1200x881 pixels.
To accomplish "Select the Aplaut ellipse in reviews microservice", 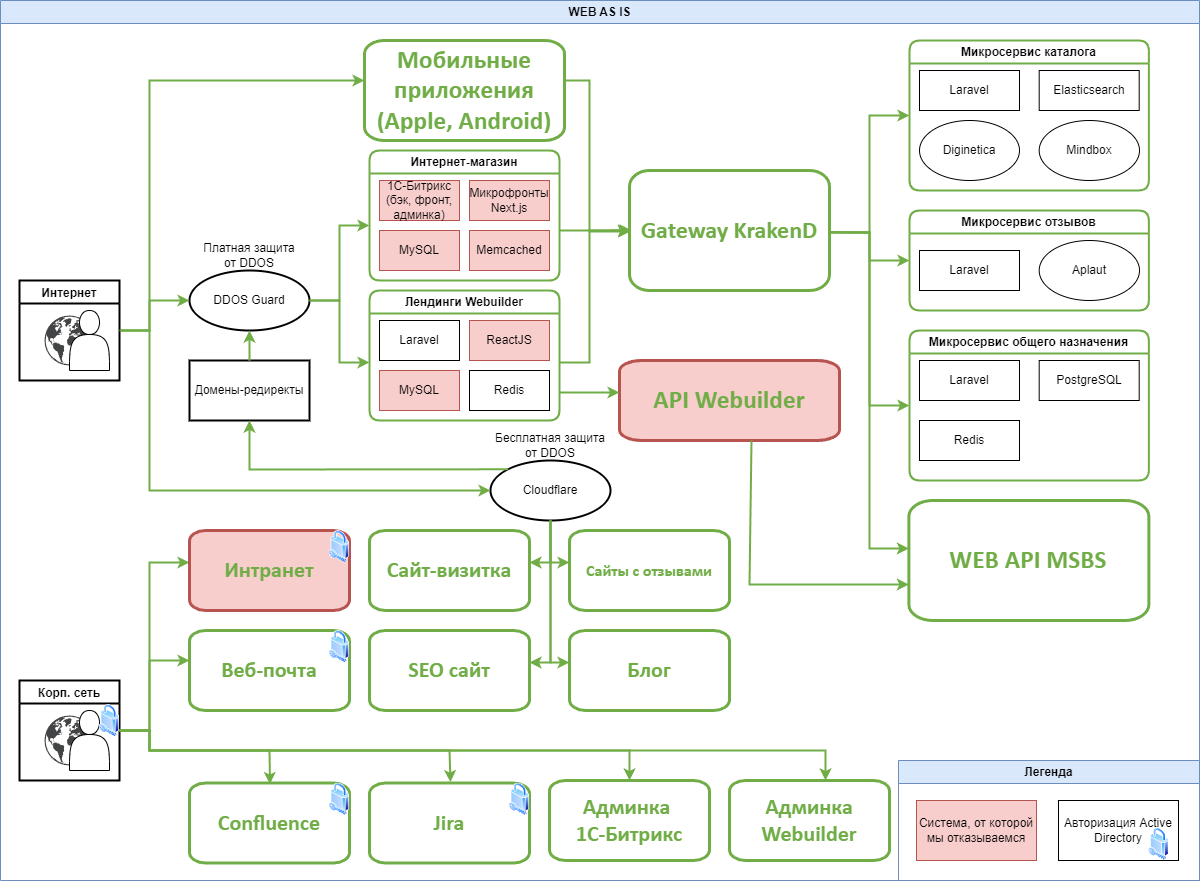I will 1088,270.
